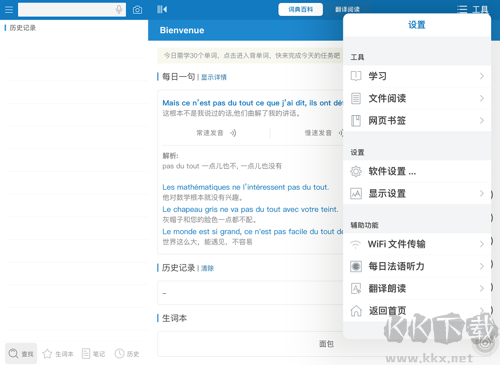500x365 pixels.
Task: Click the 面包 vocabulary word entry
Action: pos(326,344)
